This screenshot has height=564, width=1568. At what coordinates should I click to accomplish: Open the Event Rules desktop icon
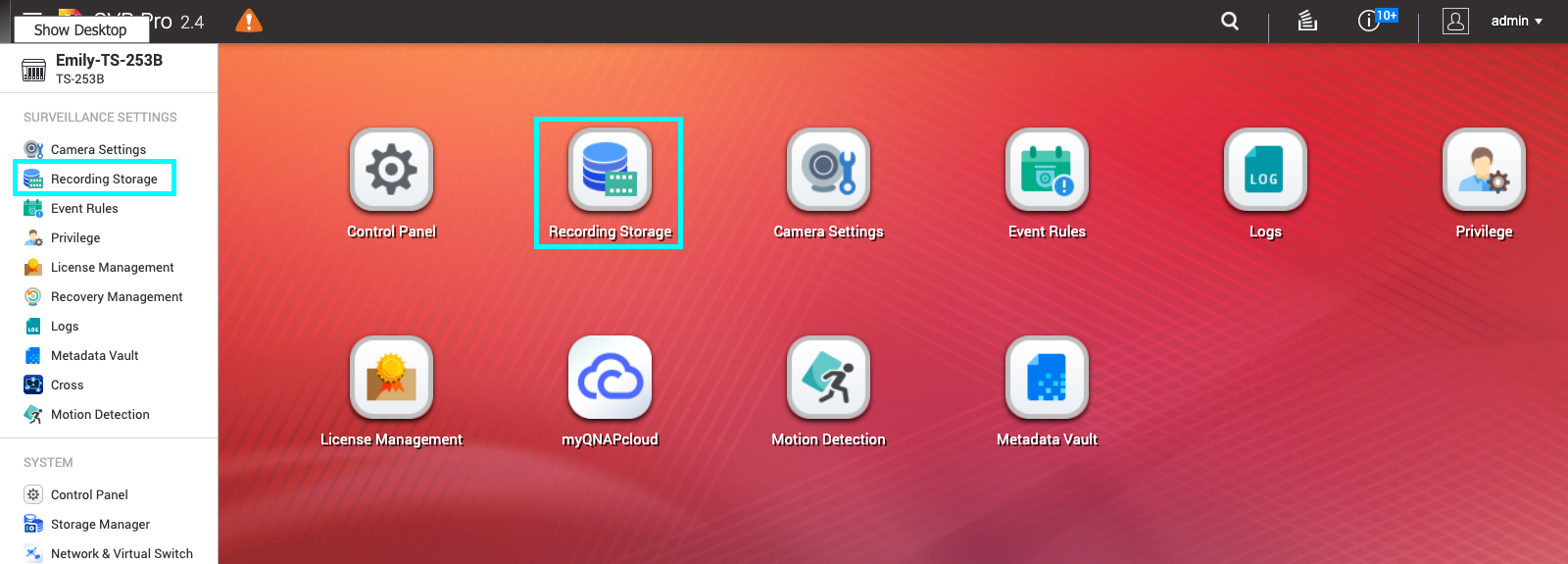coord(1047,170)
